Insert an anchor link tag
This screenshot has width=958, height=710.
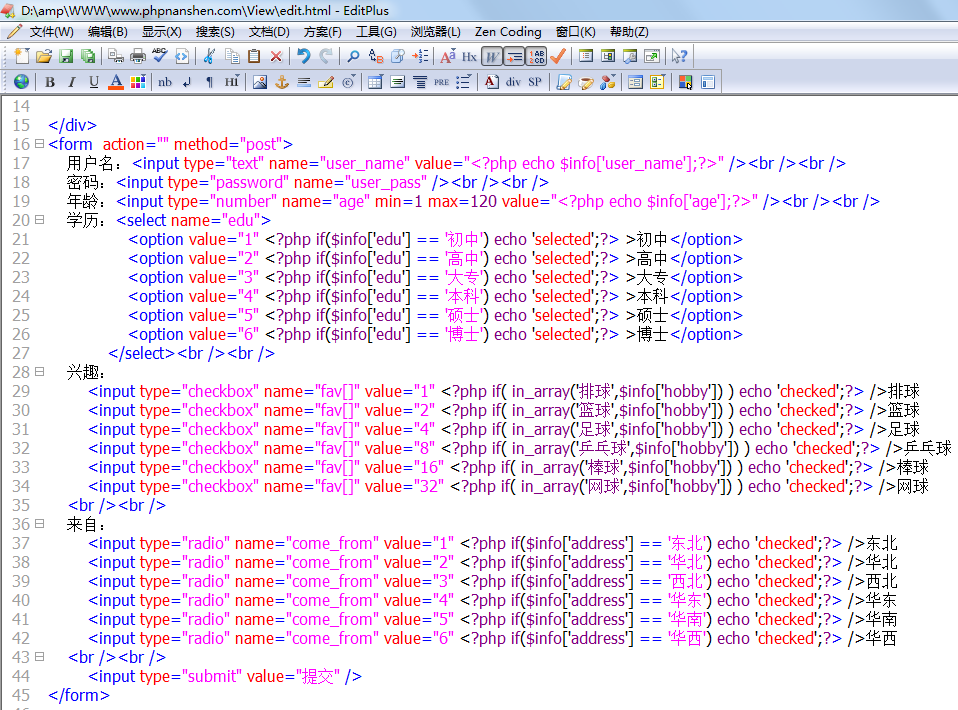282,82
